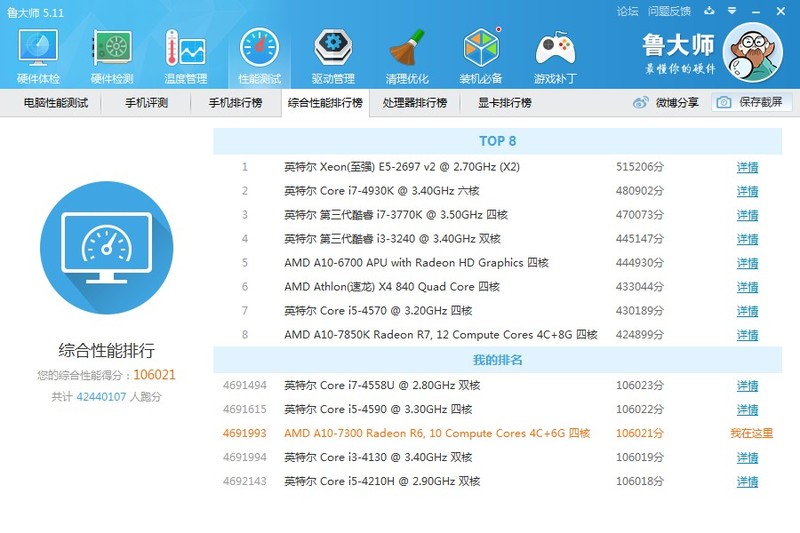This screenshot has height=533, width=800.
Task: Click the 我的排名 section header
Action: [497, 360]
